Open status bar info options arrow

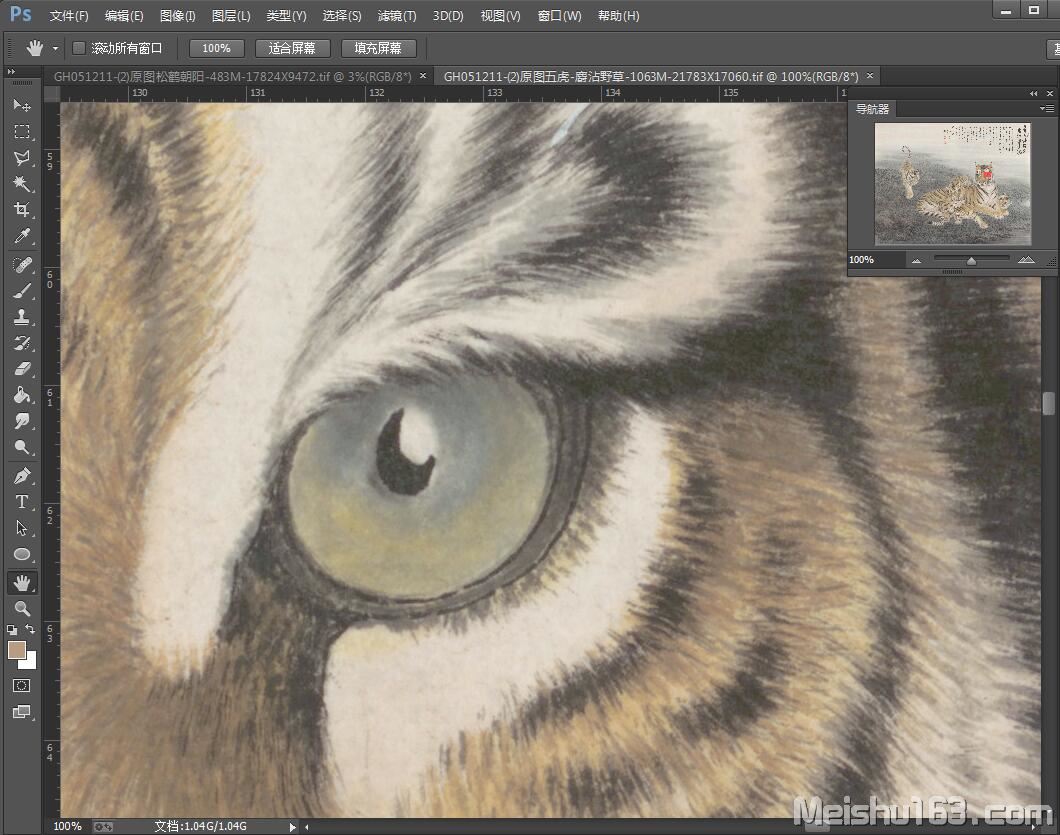coord(292,827)
